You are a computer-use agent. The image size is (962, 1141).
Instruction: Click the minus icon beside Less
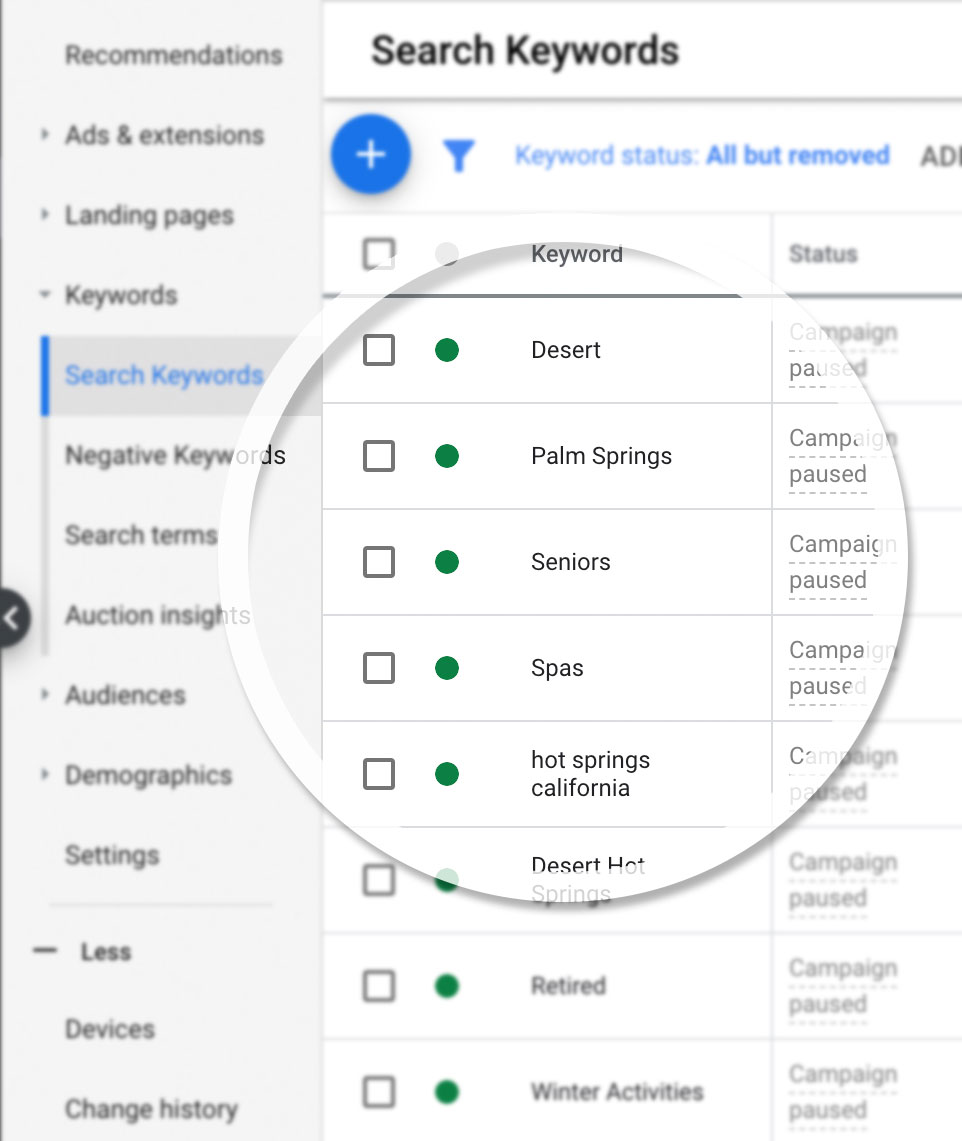click(x=45, y=951)
